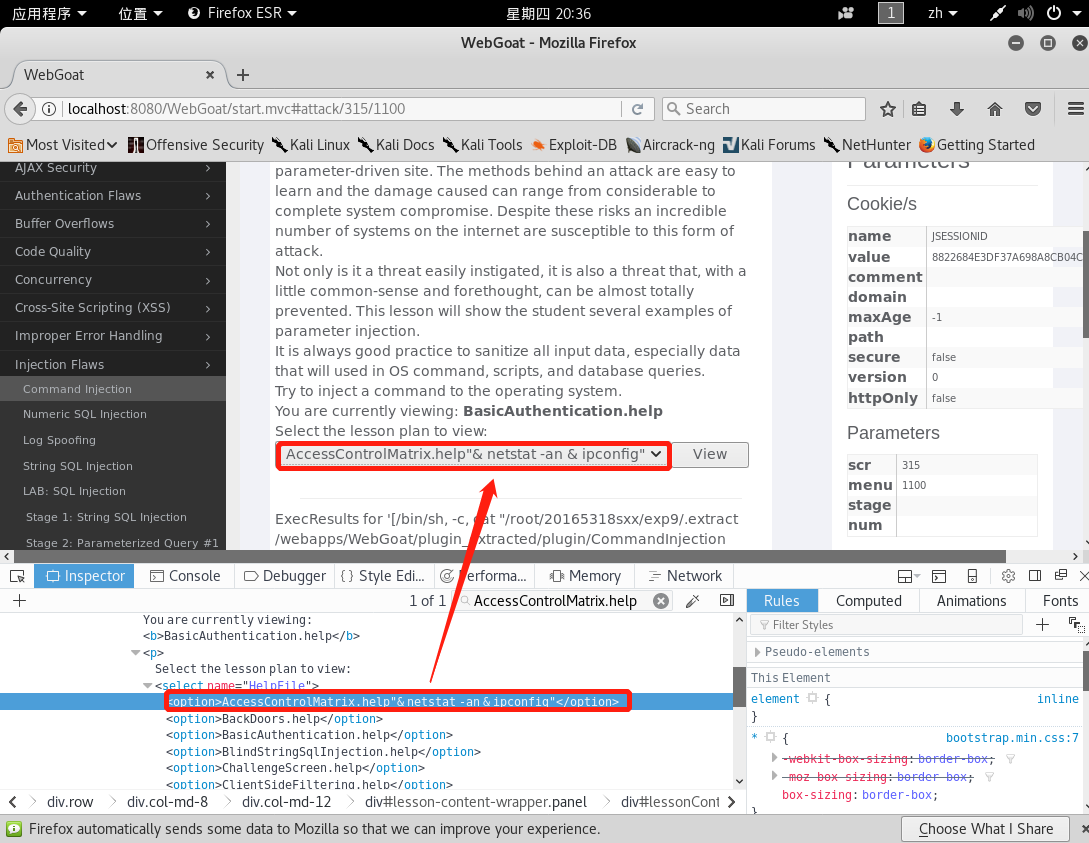Open the Exploit-DB bookmark
This screenshot has width=1089, height=843.
pyautogui.click(x=574, y=145)
